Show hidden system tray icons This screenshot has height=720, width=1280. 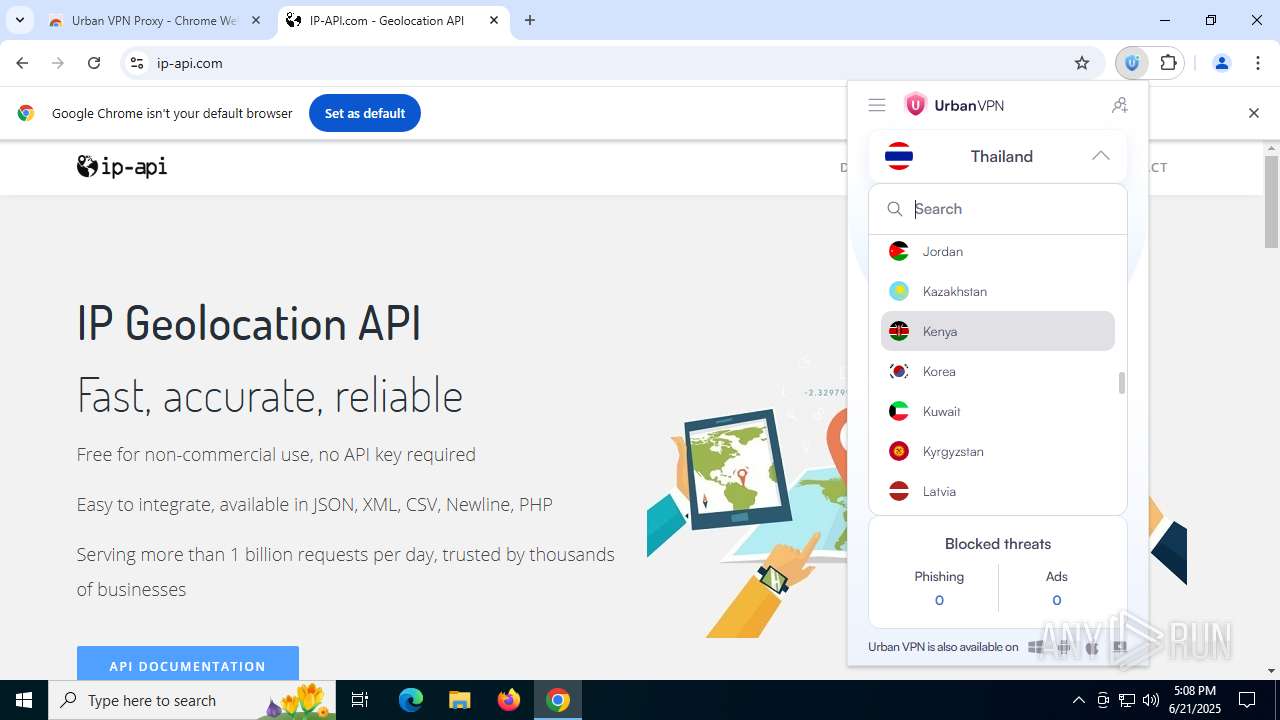click(1078, 700)
